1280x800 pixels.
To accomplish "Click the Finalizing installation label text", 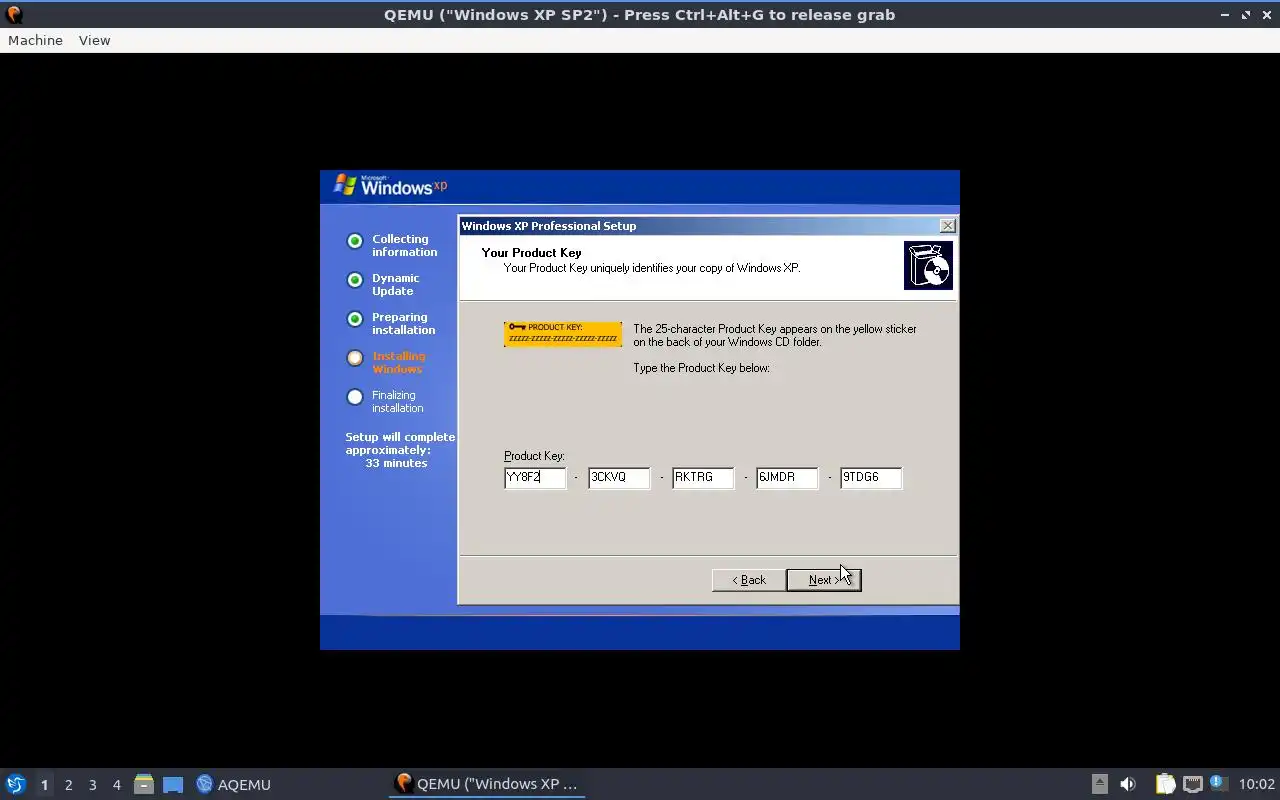I will (x=397, y=401).
